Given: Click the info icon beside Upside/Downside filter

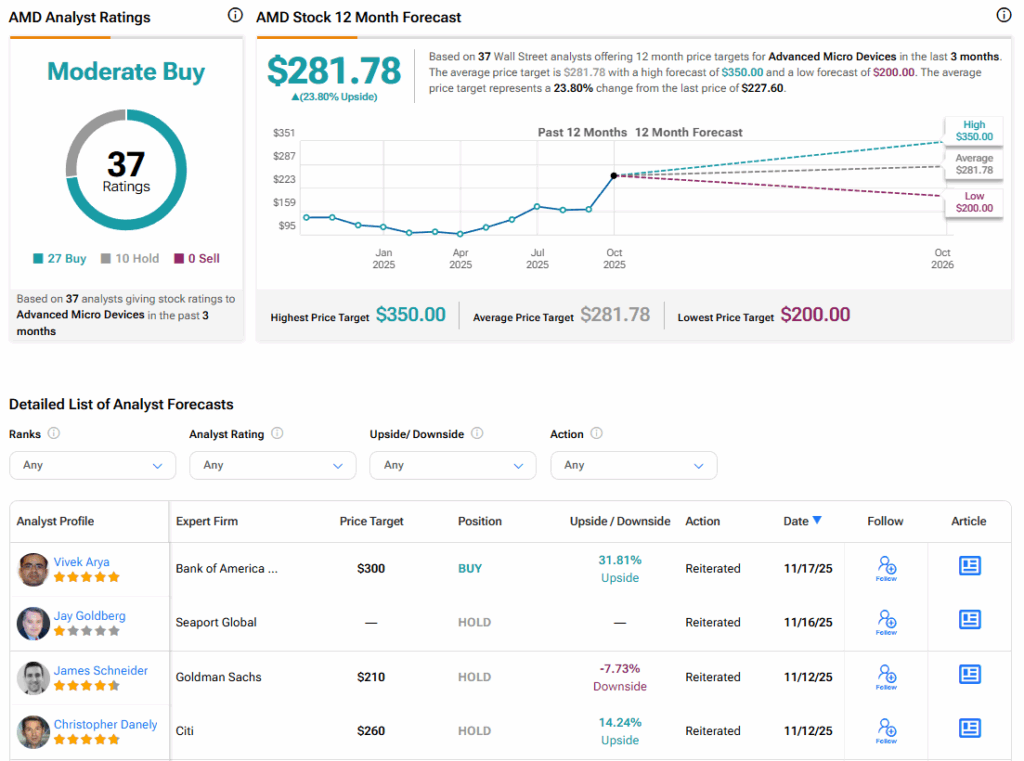Looking at the screenshot, I should (x=477, y=434).
